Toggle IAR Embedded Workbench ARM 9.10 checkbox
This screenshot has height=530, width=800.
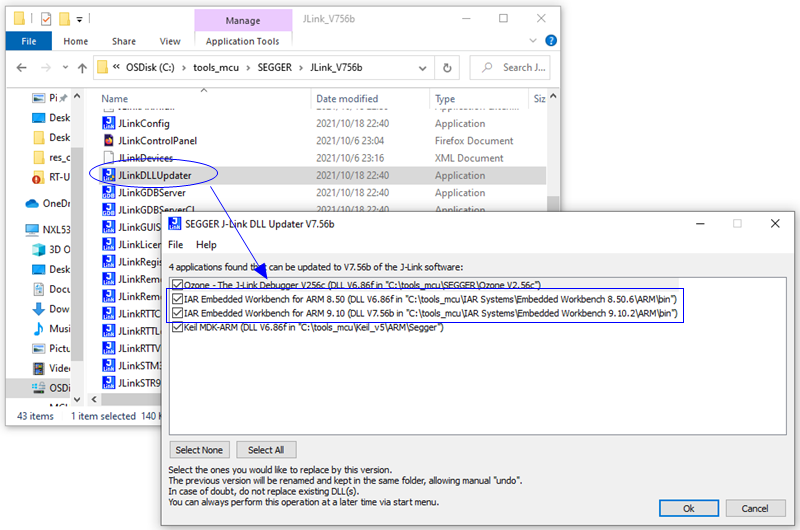pos(177,313)
